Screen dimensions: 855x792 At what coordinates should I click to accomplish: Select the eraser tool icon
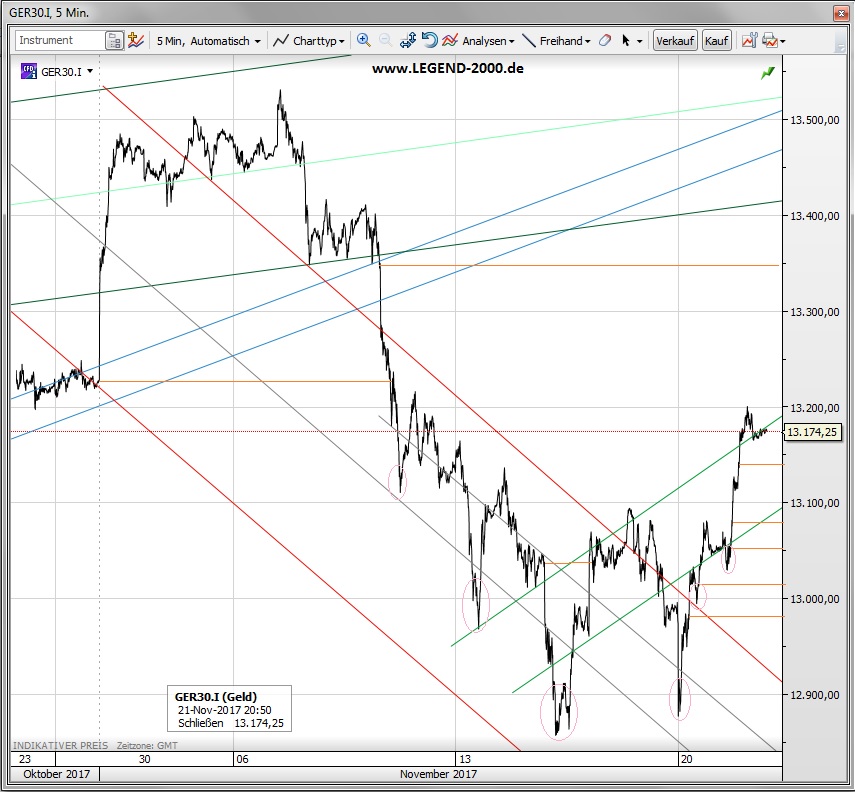pos(605,40)
